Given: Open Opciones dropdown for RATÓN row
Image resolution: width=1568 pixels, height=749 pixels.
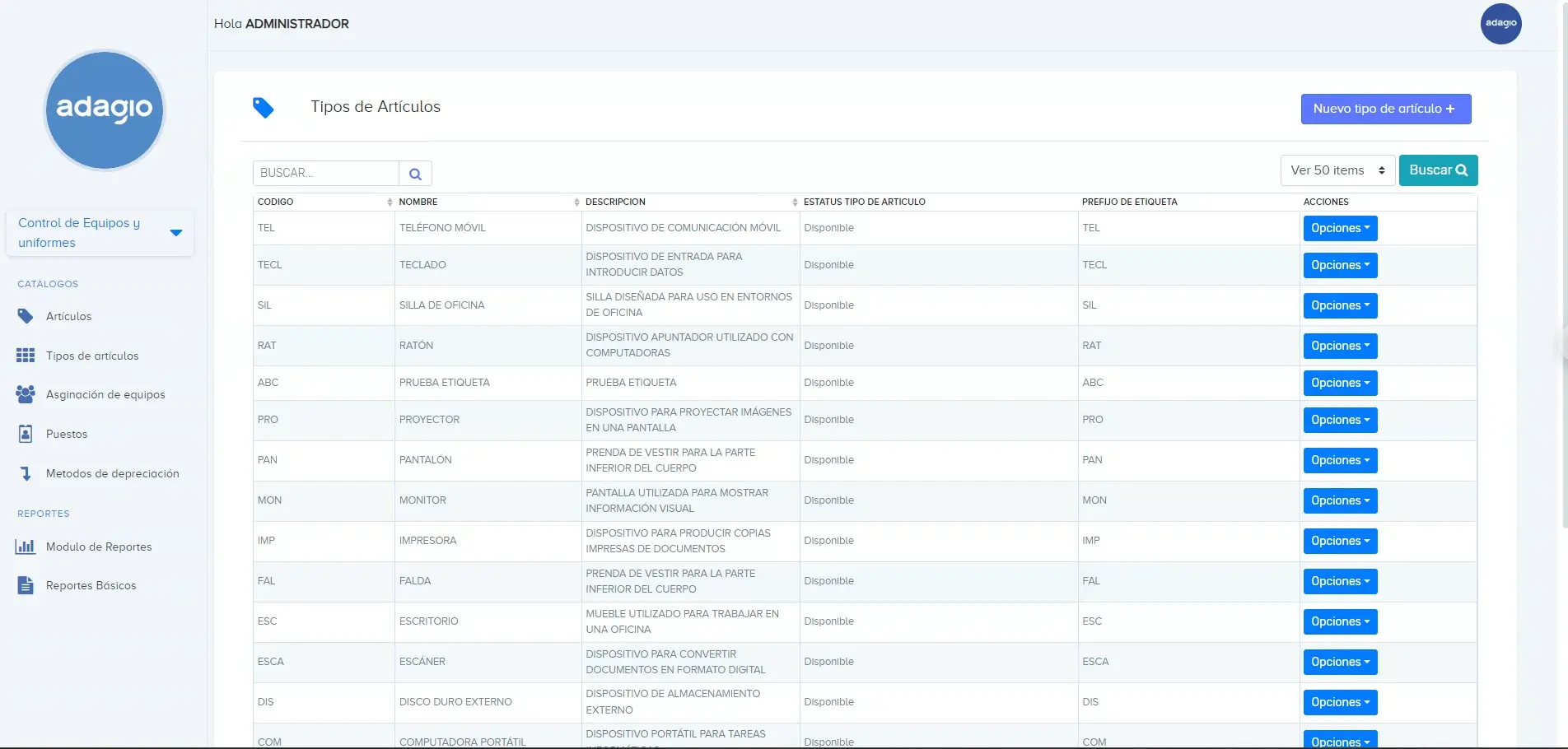Looking at the screenshot, I should click(1340, 346).
